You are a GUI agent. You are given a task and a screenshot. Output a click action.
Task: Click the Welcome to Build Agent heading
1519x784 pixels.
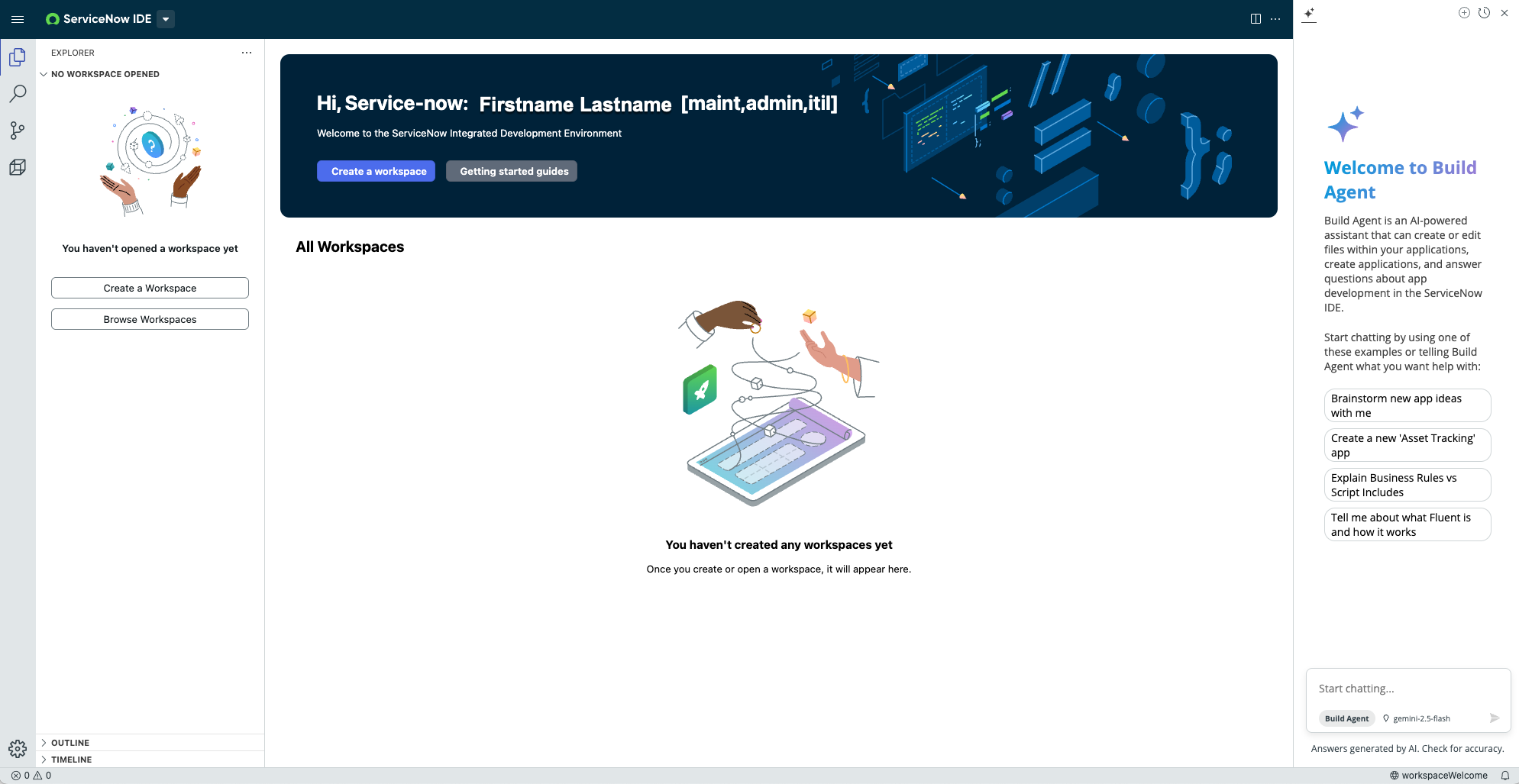pos(1400,179)
